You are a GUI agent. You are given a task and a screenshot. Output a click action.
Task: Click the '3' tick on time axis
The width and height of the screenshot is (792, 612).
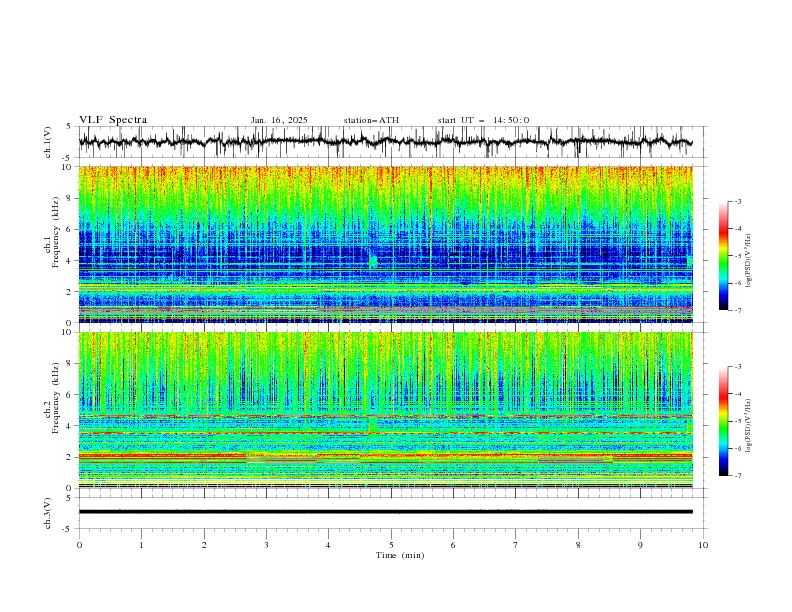[266, 545]
